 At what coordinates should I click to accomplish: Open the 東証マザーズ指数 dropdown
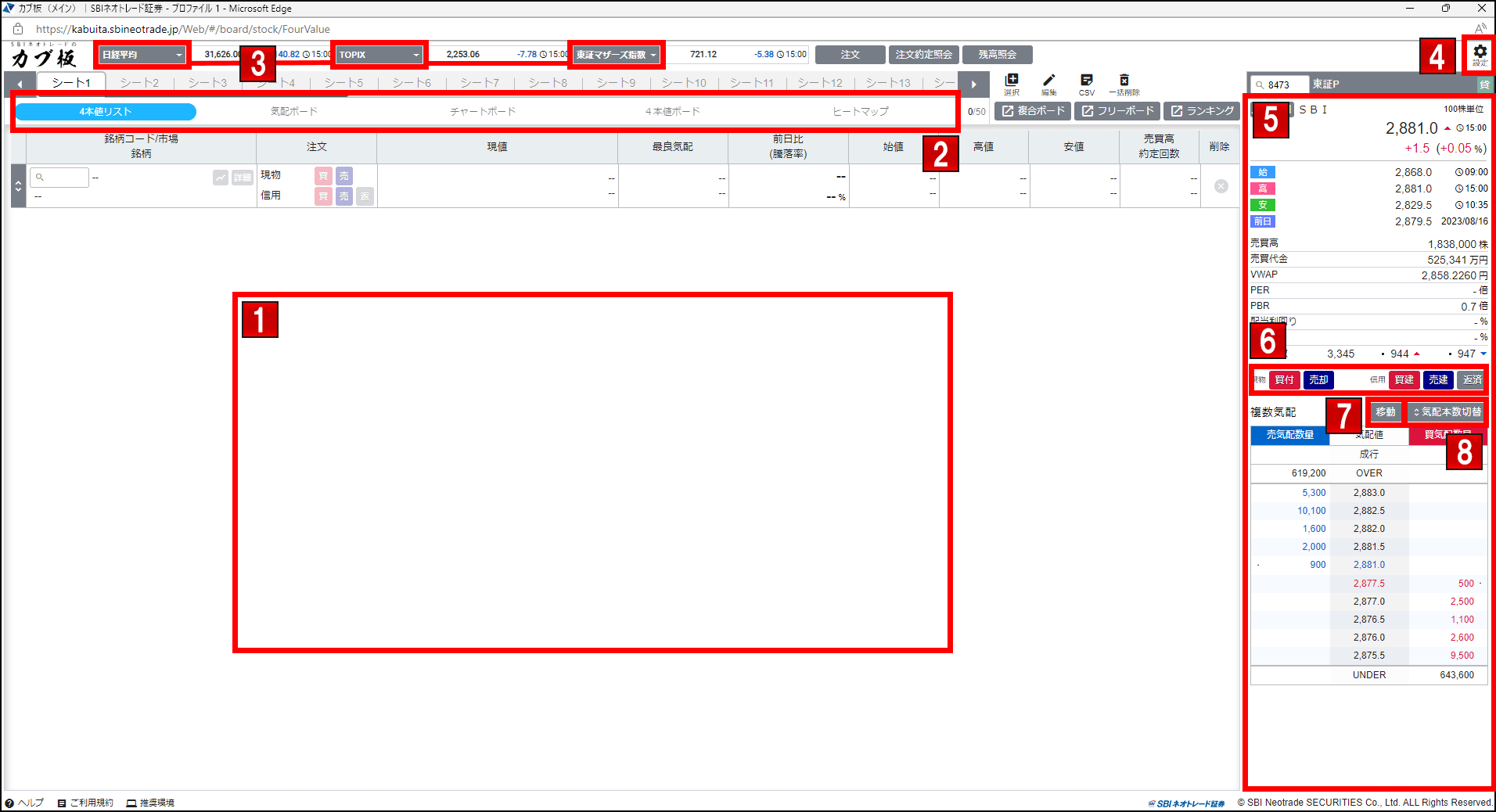click(x=617, y=55)
